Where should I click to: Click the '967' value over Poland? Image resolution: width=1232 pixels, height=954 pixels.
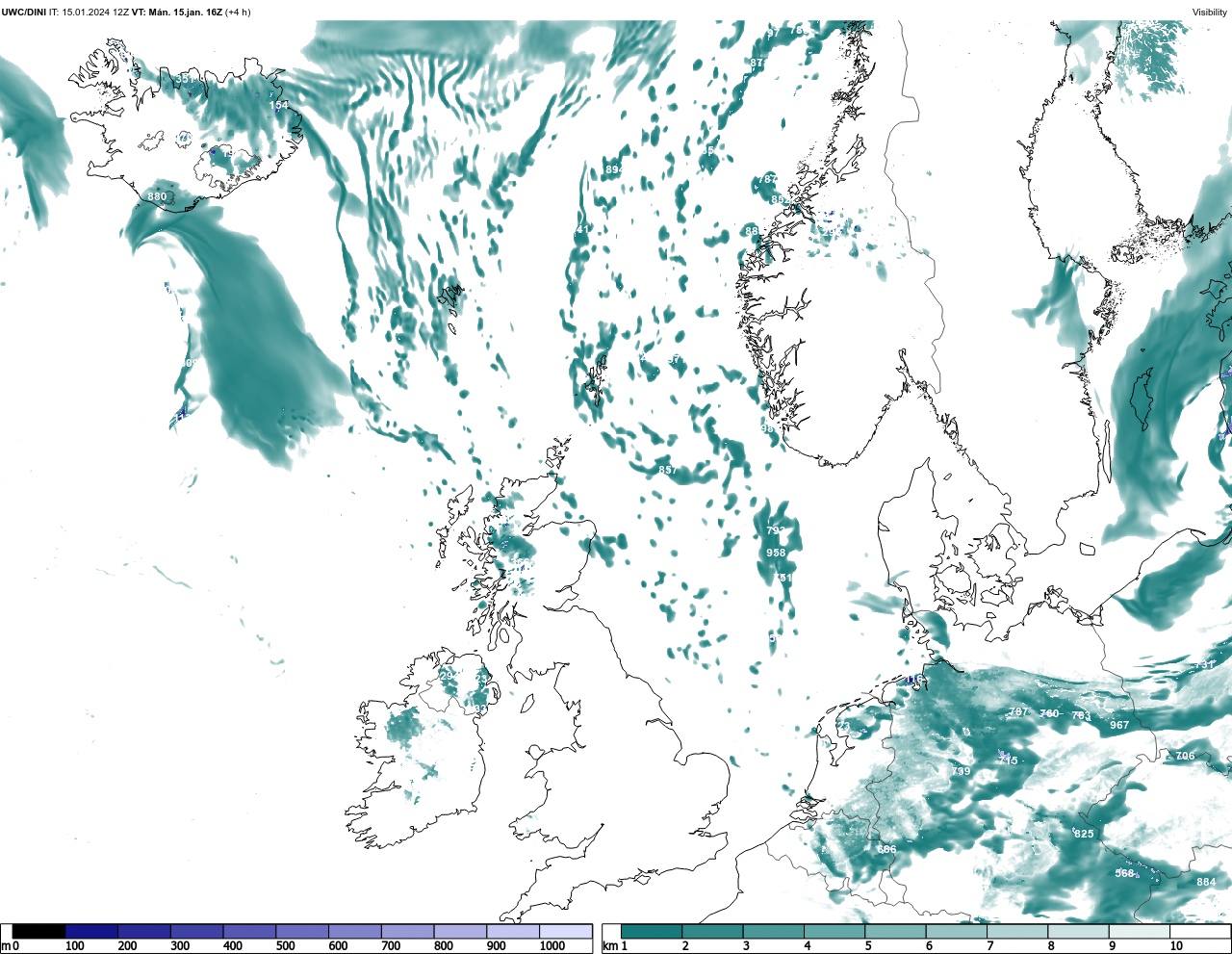1119,725
